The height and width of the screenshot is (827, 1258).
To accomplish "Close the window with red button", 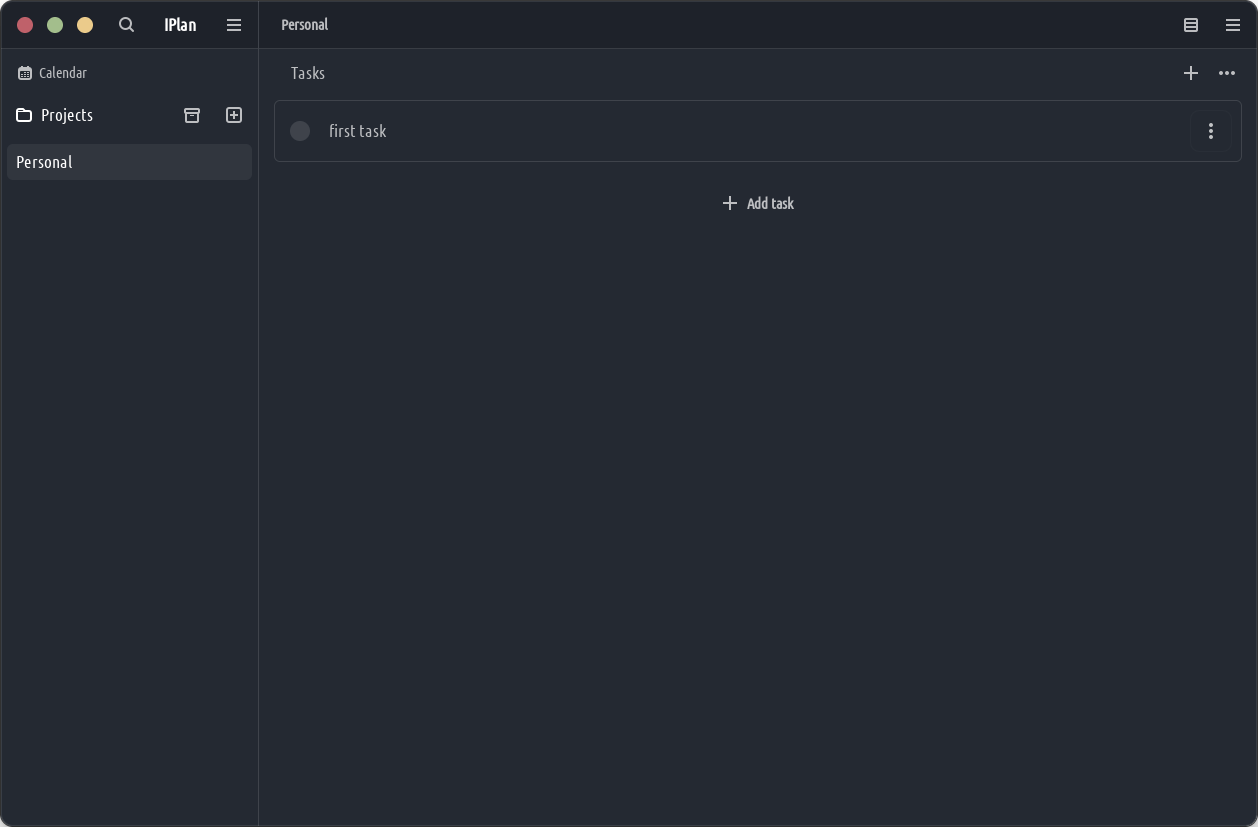I will click(x=25, y=25).
